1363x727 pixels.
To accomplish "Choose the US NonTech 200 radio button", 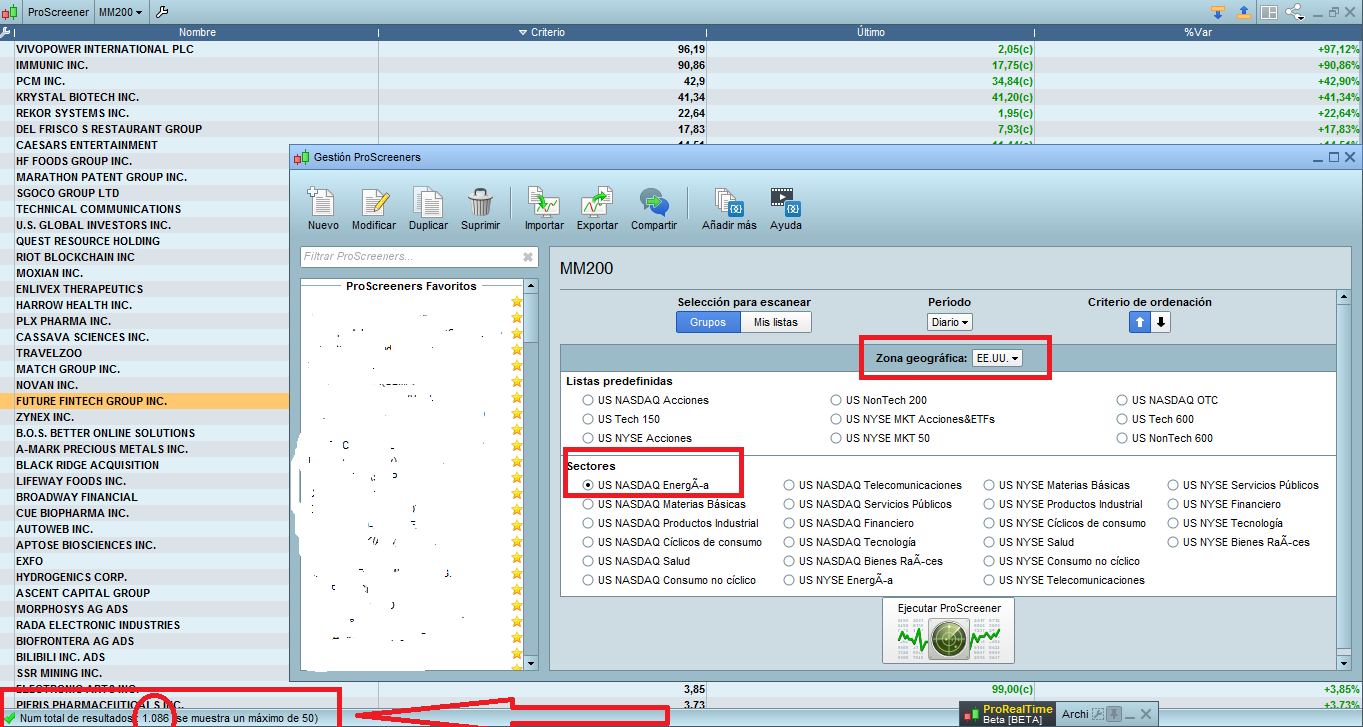I will [836, 400].
